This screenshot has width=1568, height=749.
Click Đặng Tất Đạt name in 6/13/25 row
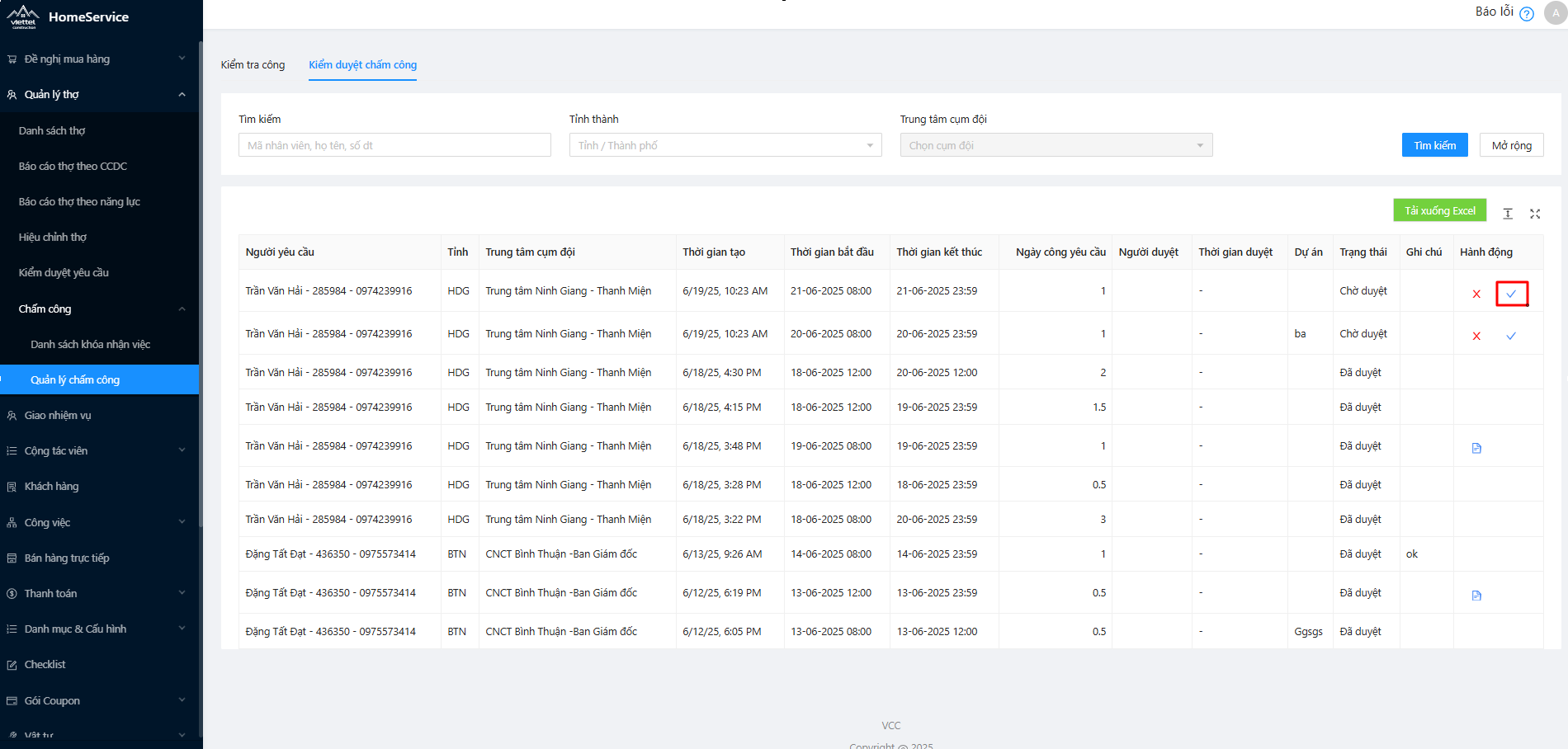coord(330,554)
